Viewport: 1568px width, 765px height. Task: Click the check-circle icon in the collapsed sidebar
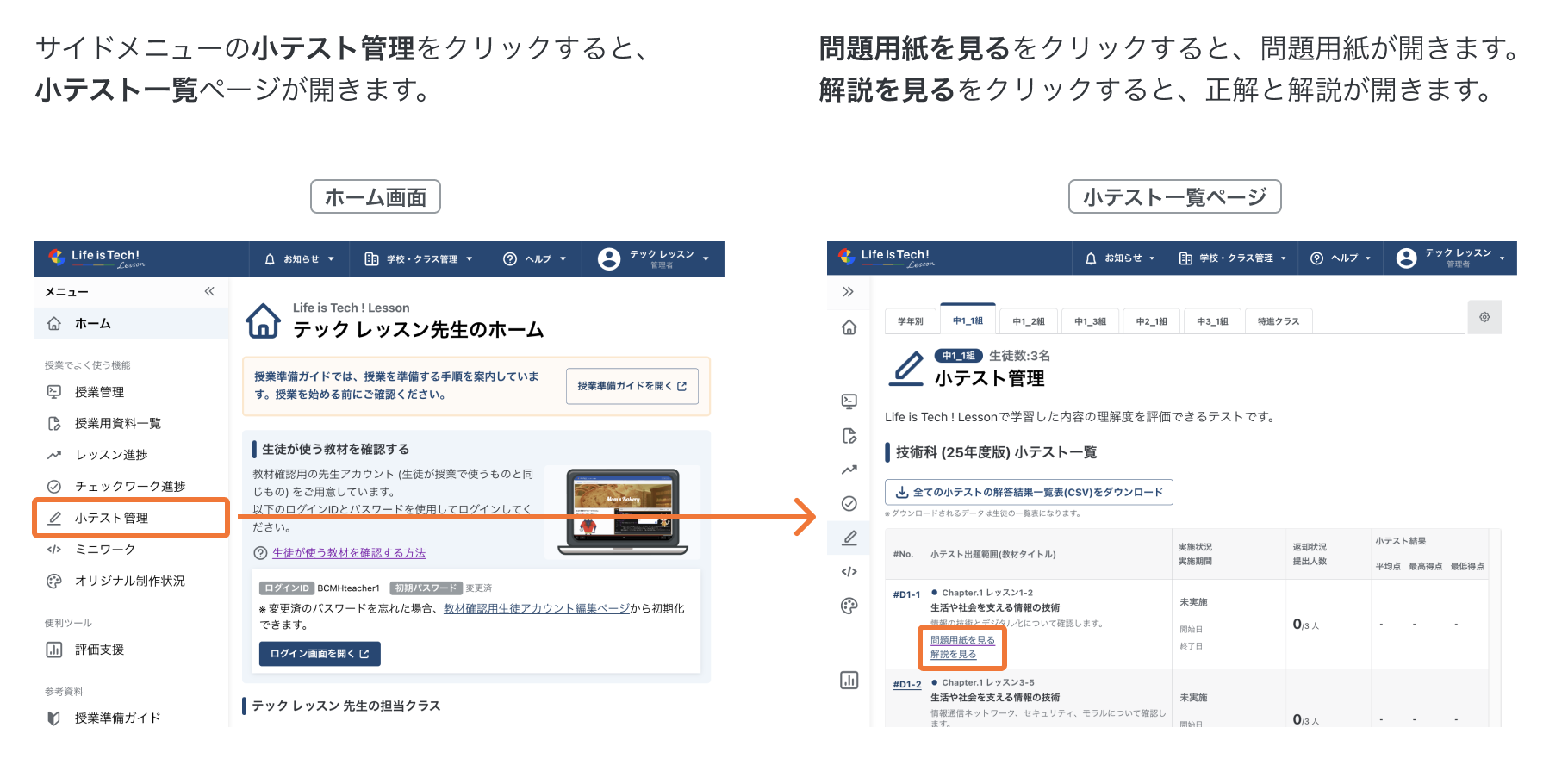849,504
